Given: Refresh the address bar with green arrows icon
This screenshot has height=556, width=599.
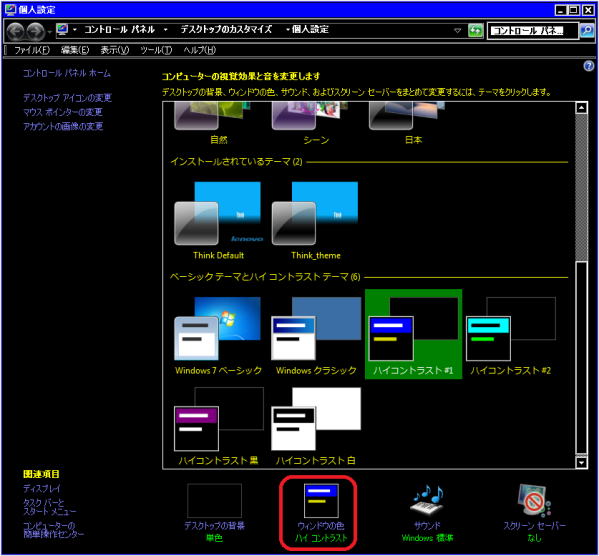Looking at the screenshot, I should tap(475, 30).
